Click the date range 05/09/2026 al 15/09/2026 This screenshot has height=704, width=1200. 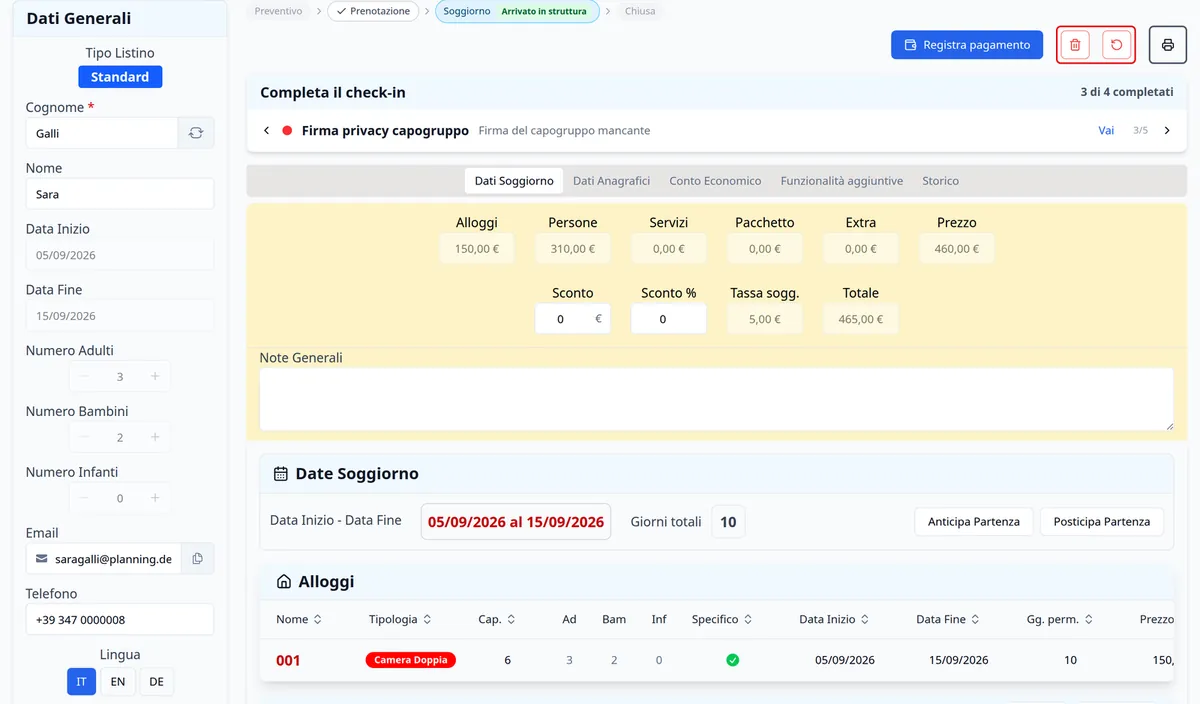[516, 522]
